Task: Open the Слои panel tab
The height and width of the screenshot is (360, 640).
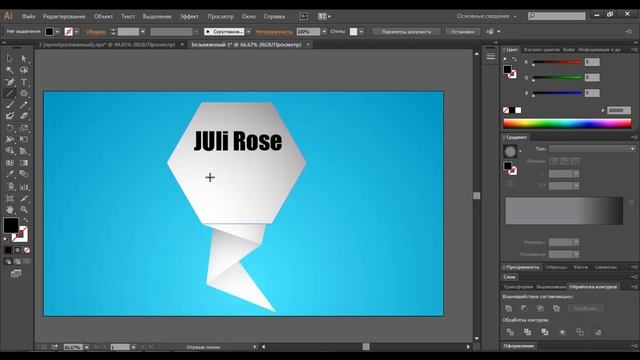Action: point(509,277)
